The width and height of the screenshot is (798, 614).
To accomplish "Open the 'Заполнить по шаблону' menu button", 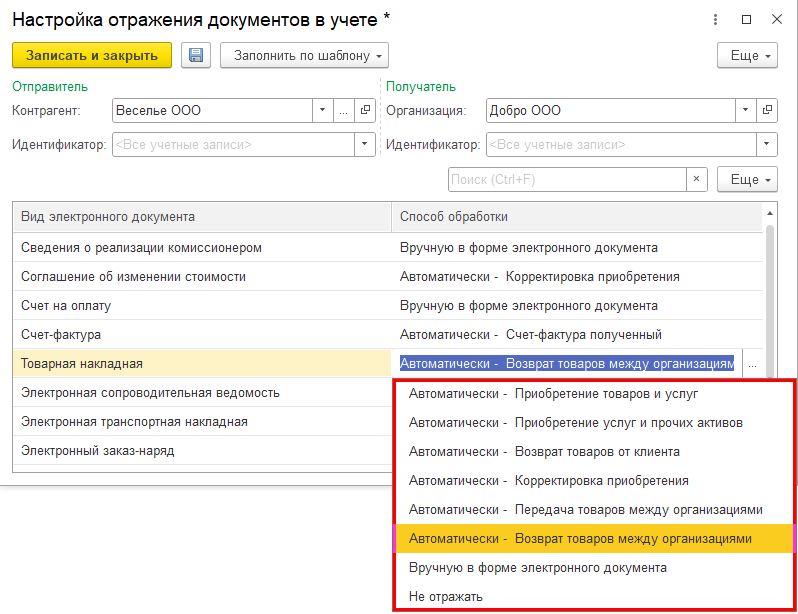I will point(304,56).
